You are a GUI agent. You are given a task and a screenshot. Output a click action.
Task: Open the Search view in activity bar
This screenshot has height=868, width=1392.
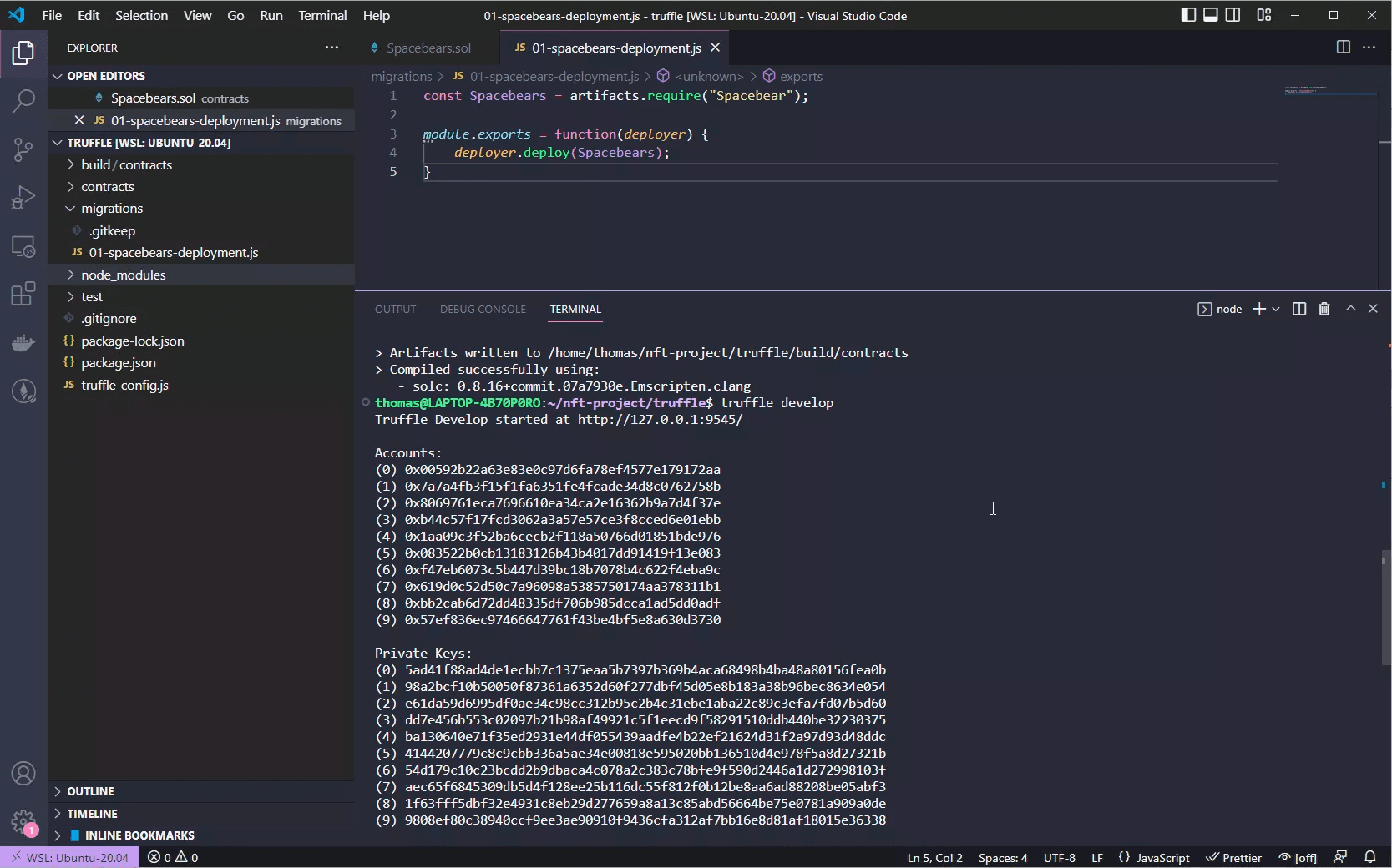coord(23,102)
